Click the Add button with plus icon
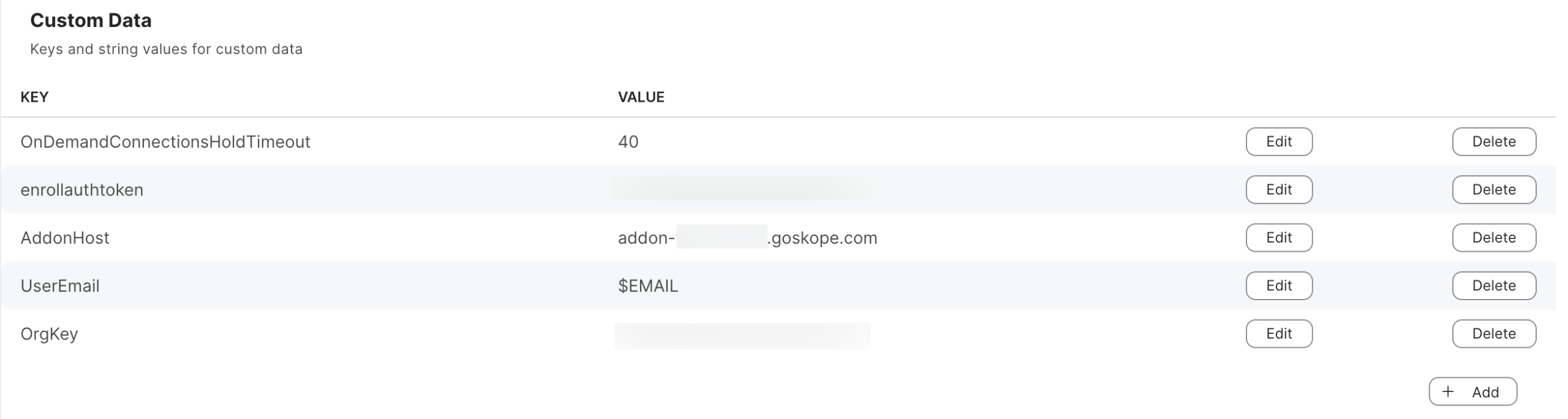This screenshot has height=419, width=1568. pos(1472,392)
